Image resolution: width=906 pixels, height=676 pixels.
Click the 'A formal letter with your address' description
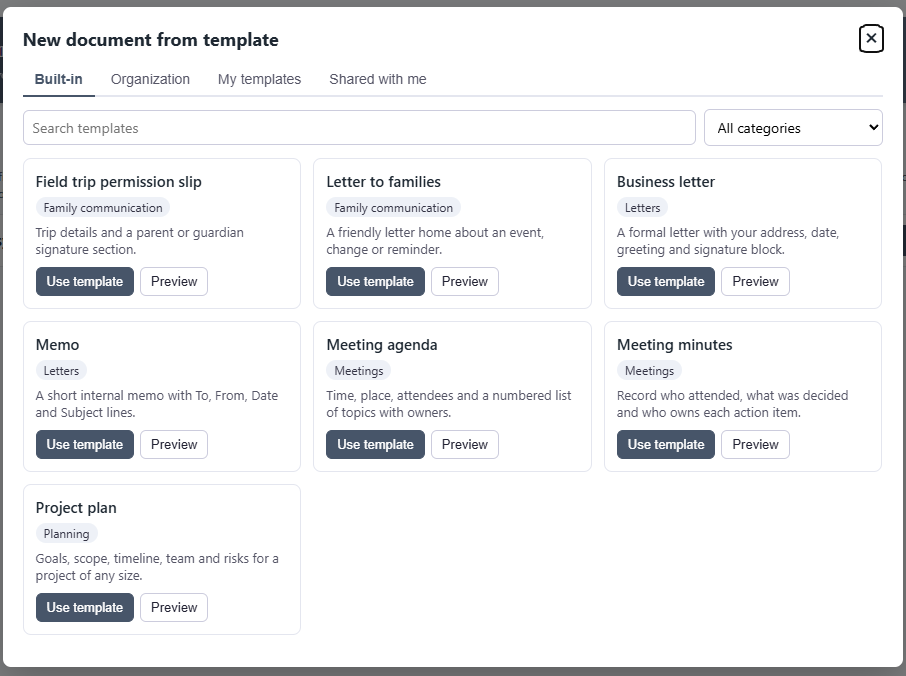728,241
